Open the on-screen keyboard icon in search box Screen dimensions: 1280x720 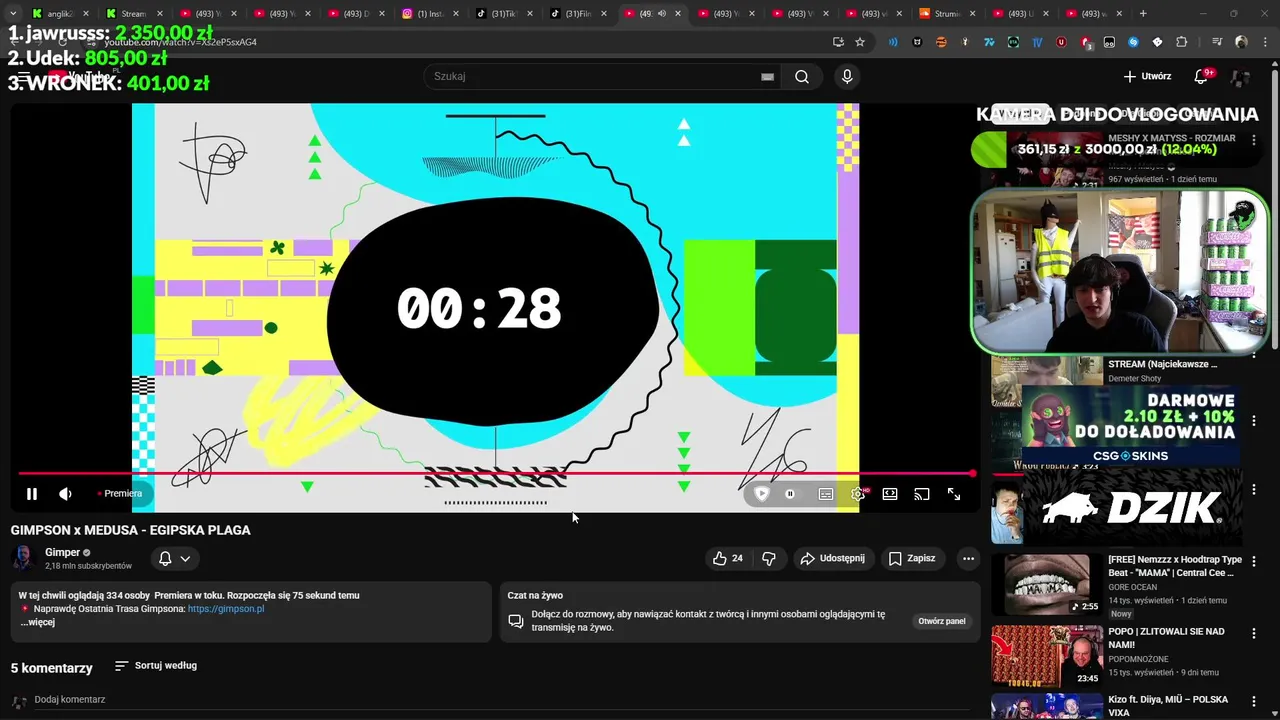(767, 77)
